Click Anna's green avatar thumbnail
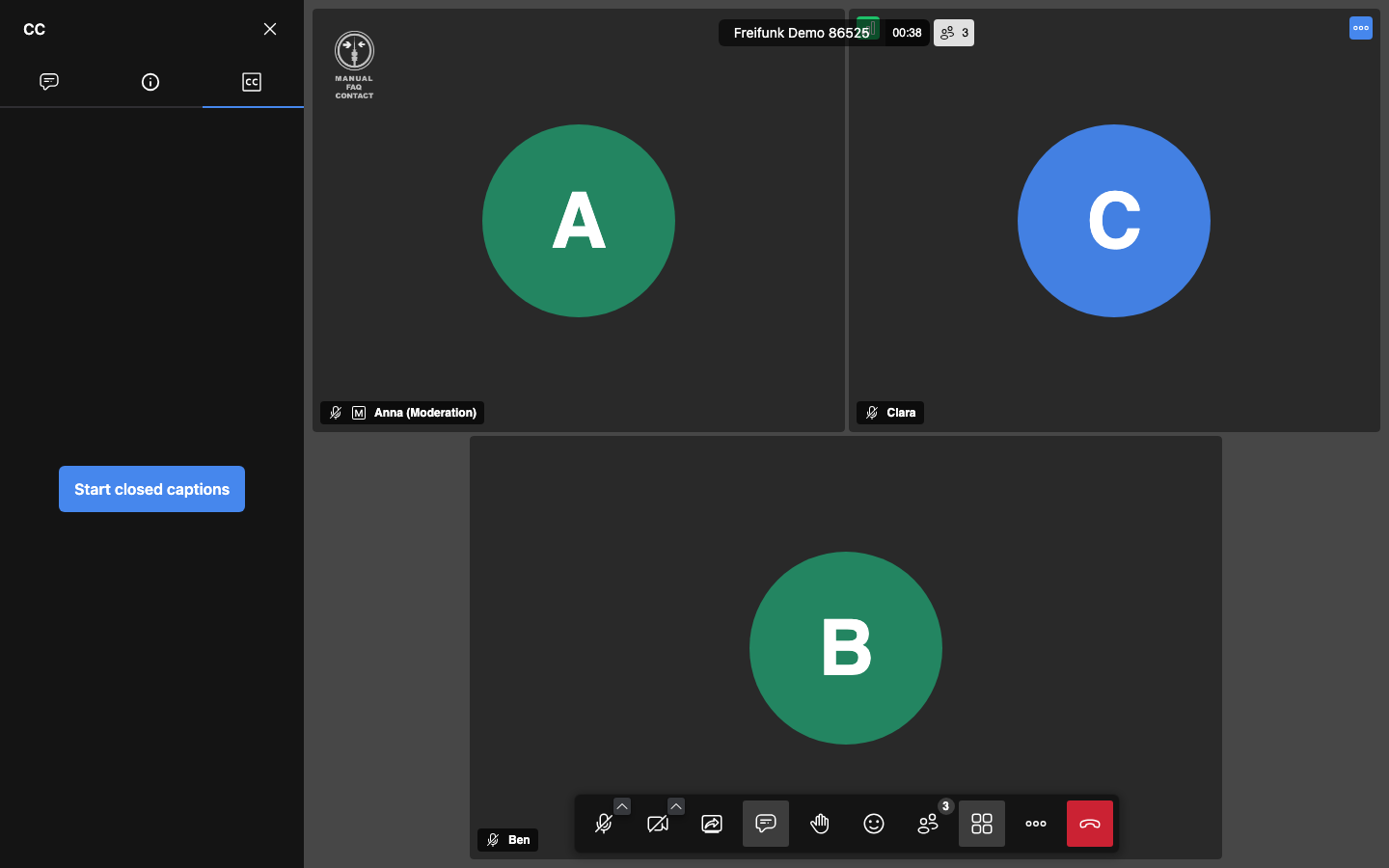 pyautogui.click(x=579, y=221)
